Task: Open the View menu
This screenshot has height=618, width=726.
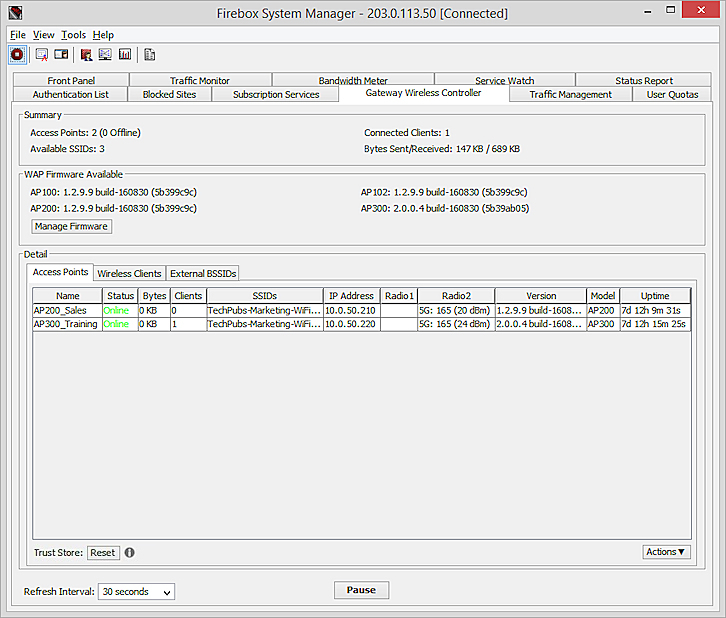Action: coord(44,34)
